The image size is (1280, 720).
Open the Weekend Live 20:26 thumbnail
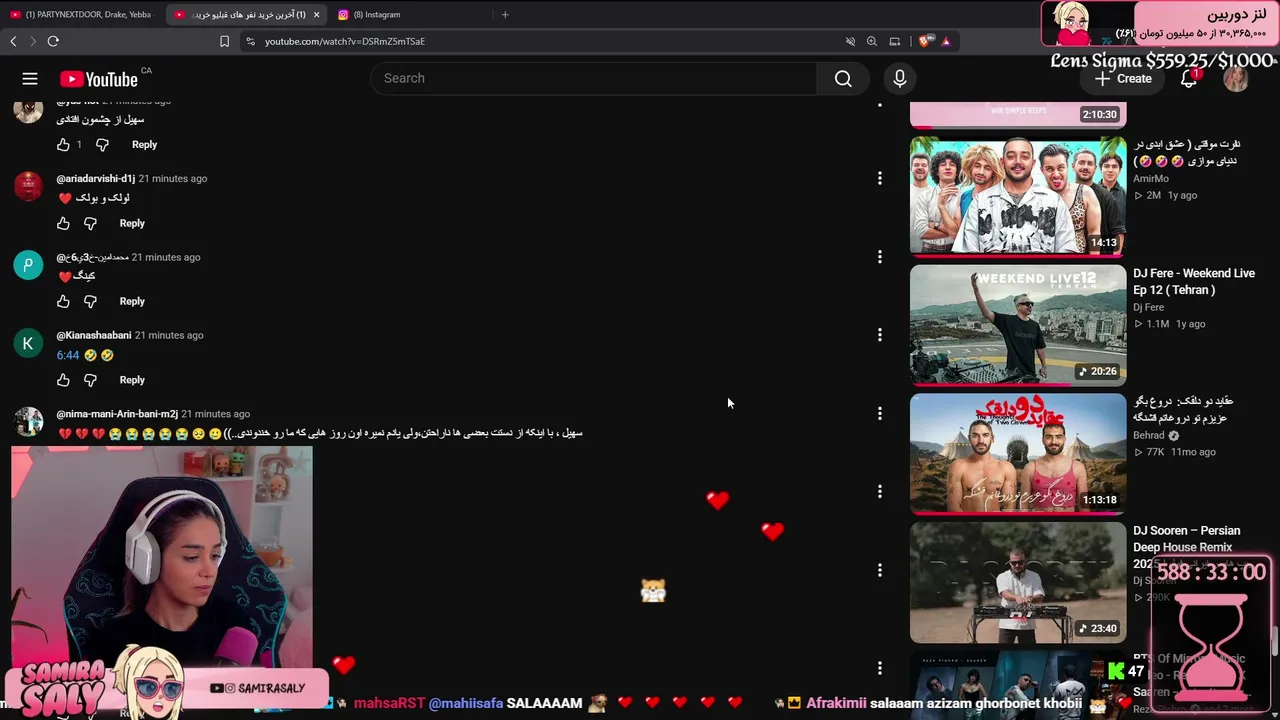pyautogui.click(x=1018, y=325)
